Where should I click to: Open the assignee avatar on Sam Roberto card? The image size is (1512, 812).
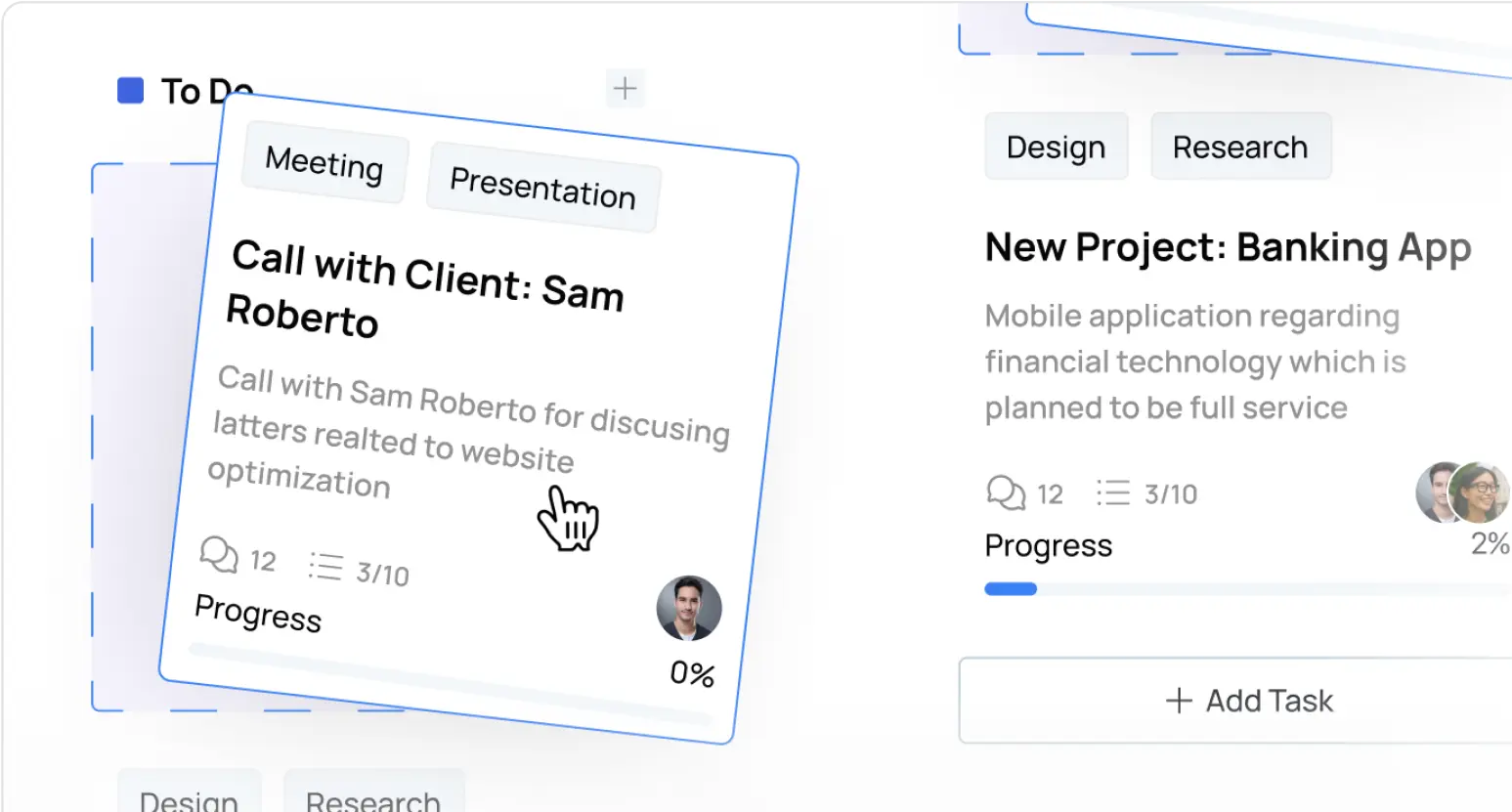pyautogui.click(x=688, y=608)
